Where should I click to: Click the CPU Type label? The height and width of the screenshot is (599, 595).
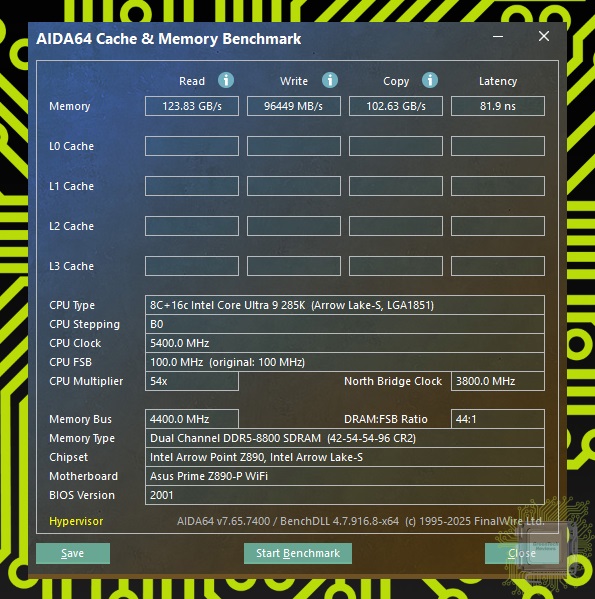pos(72,306)
